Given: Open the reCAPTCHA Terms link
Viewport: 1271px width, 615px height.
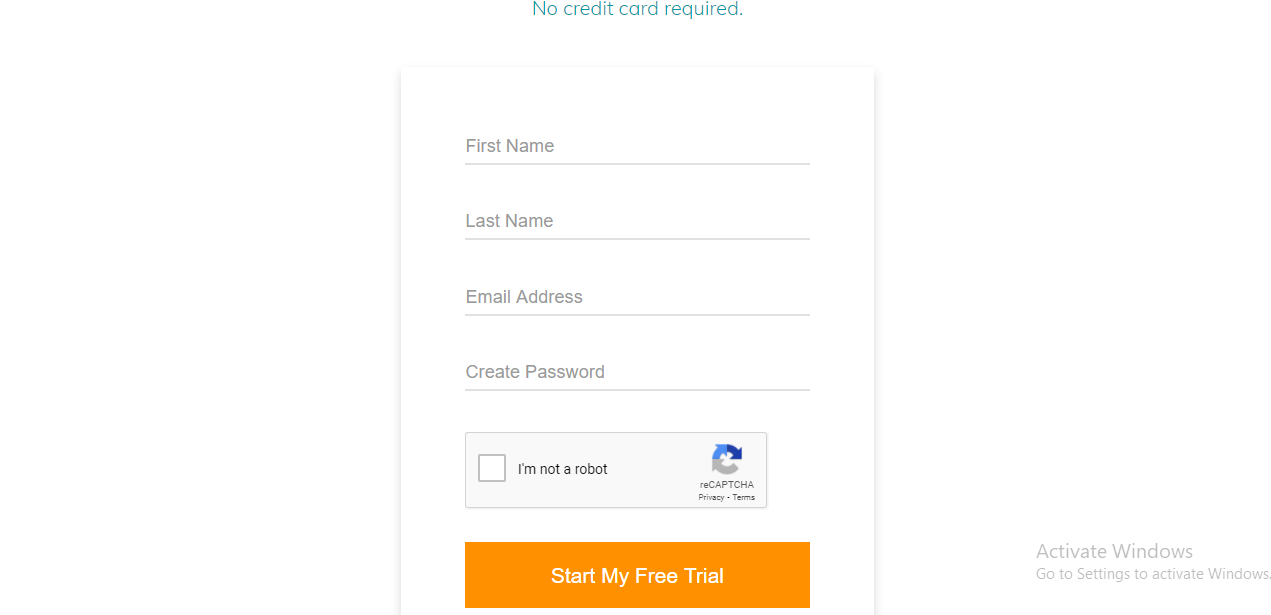Looking at the screenshot, I should coord(744,497).
